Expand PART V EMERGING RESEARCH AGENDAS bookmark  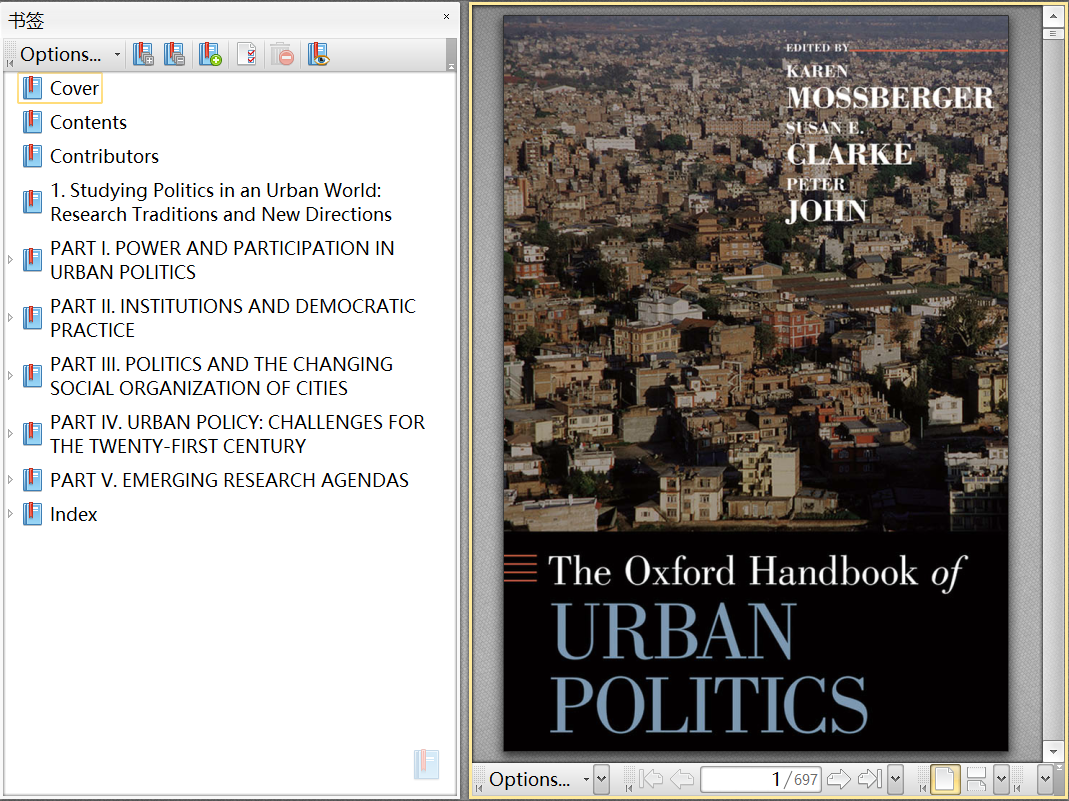tap(12, 480)
